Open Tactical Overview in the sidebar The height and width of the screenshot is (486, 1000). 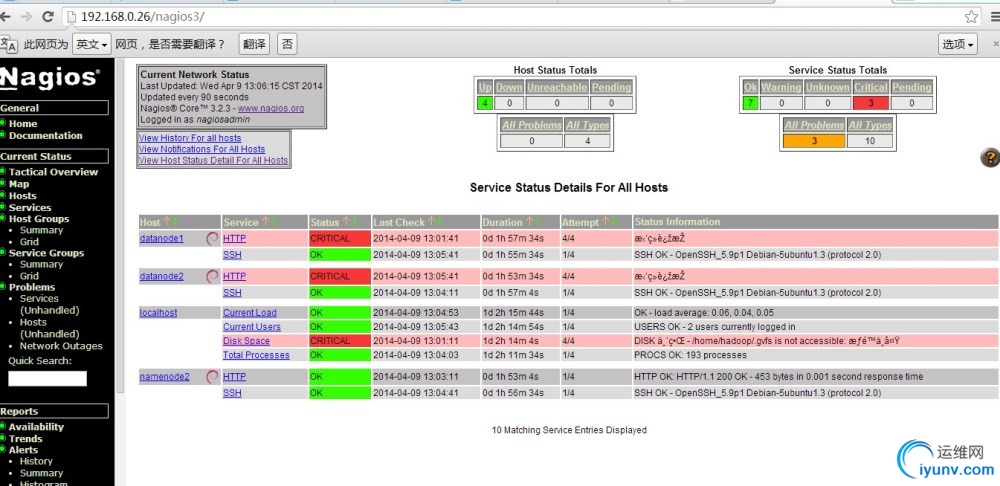pos(54,172)
